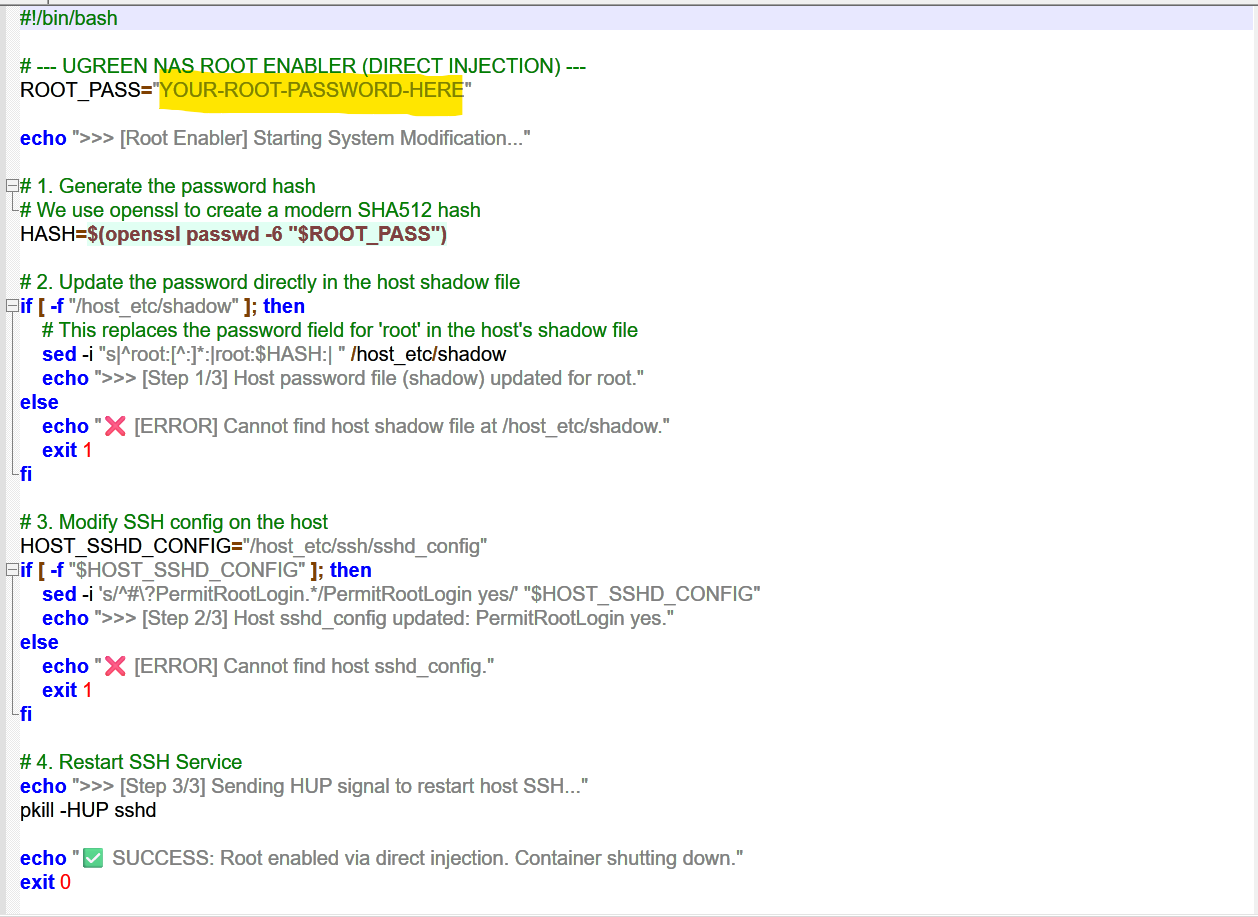The width and height of the screenshot is (1258, 917).
Task: Click the PermitRootLogin sed command line
Action: pos(400,594)
